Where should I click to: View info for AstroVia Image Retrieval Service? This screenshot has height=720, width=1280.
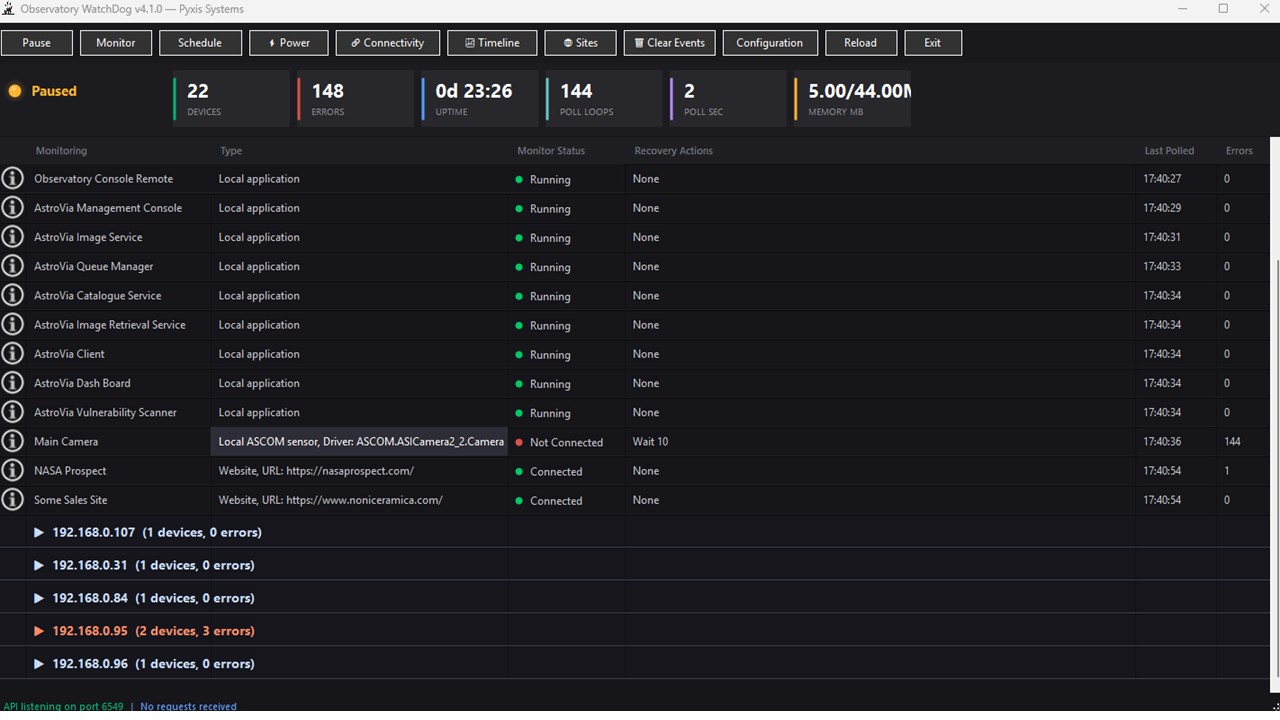(x=12, y=324)
